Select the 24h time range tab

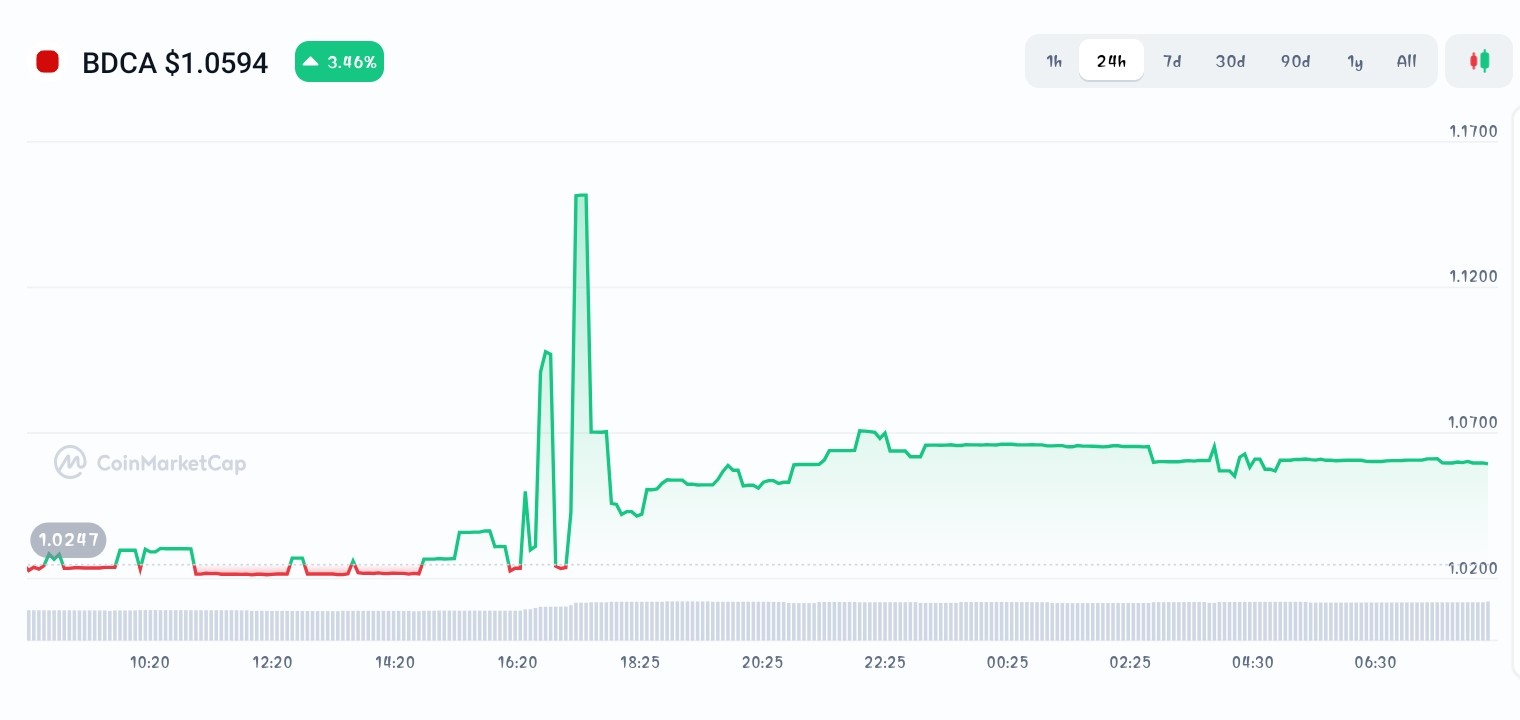(1111, 61)
